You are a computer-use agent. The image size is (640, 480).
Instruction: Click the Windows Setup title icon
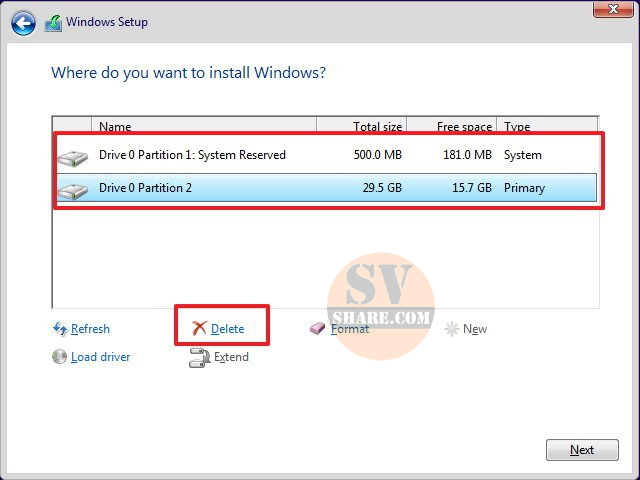coord(53,23)
